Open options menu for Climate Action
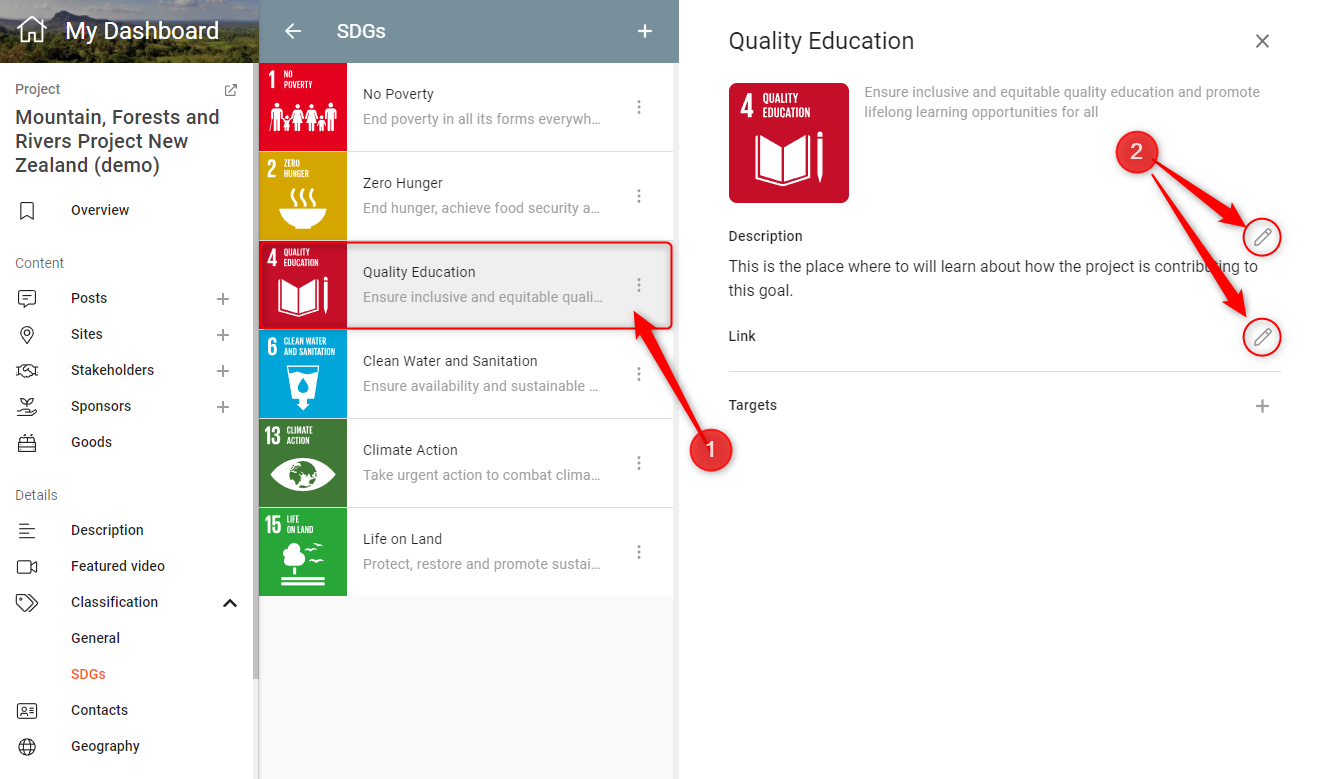This screenshot has height=779, width=1325. tap(639, 463)
